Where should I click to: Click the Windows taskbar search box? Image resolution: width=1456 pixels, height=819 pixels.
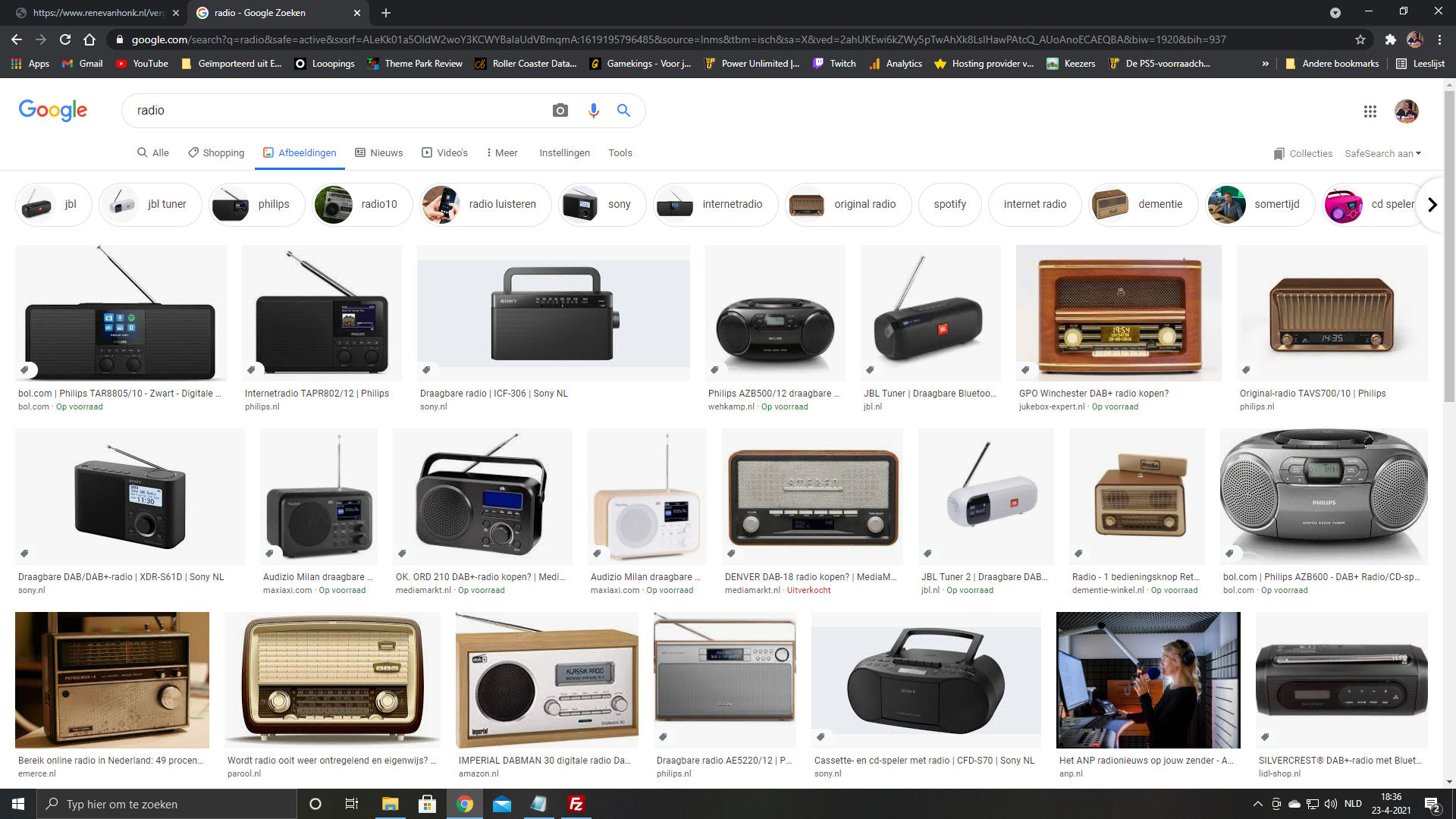click(166, 804)
